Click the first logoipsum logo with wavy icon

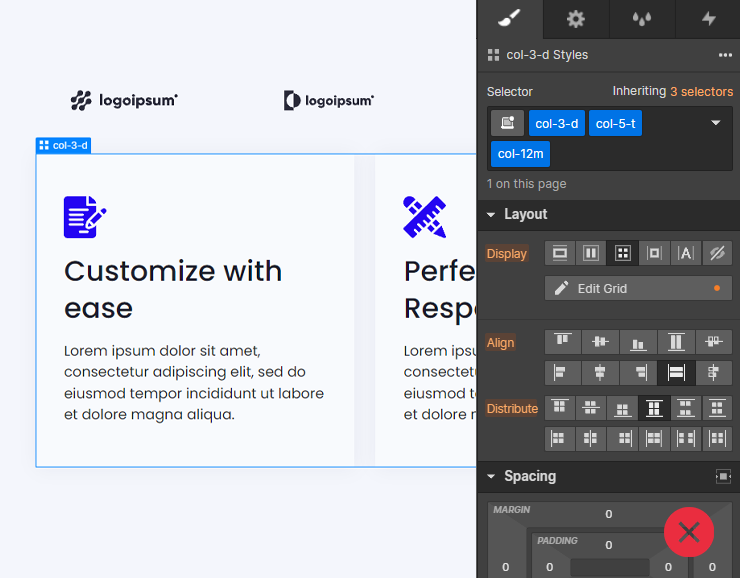coord(125,100)
